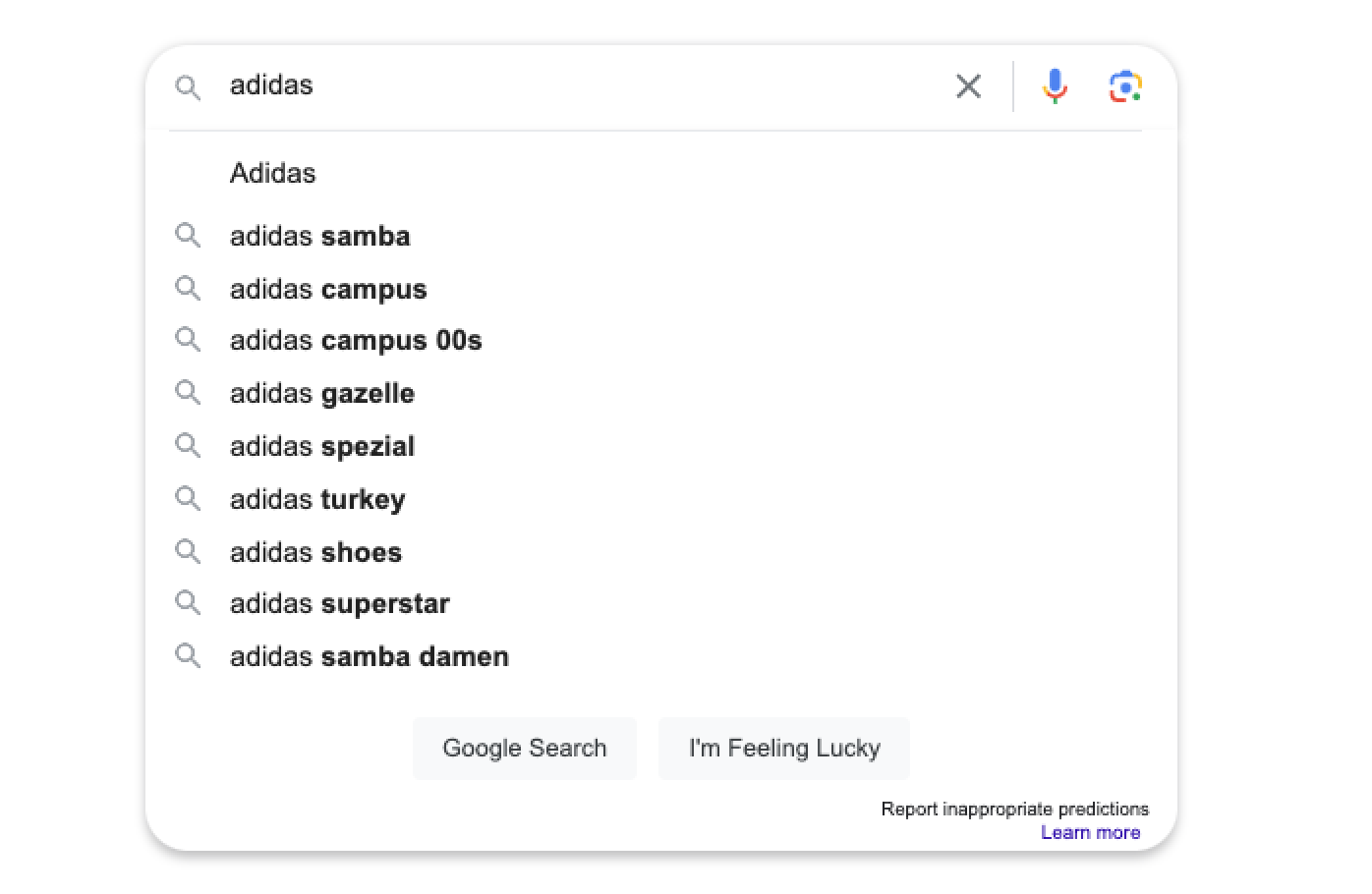1372x894 pixels.
Task: Select the Adidas top suggestion
Action: [273, 173]
